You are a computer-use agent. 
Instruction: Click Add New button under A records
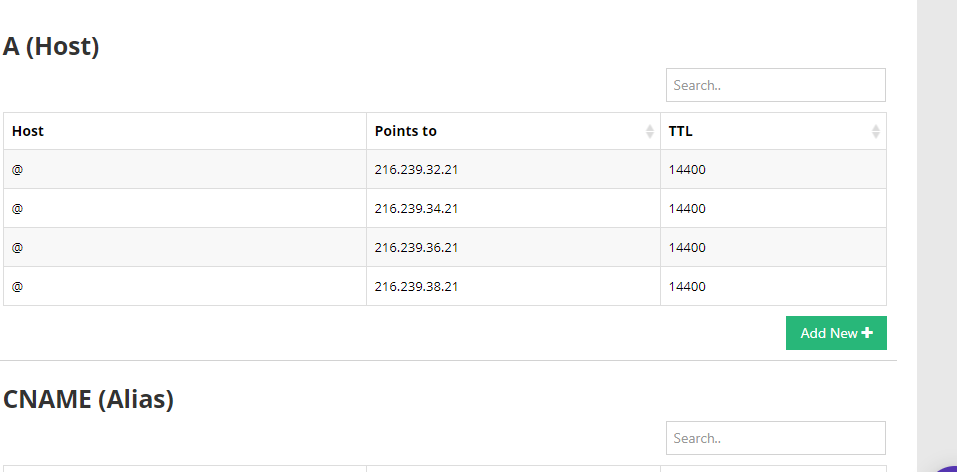(x=836, y=333)
